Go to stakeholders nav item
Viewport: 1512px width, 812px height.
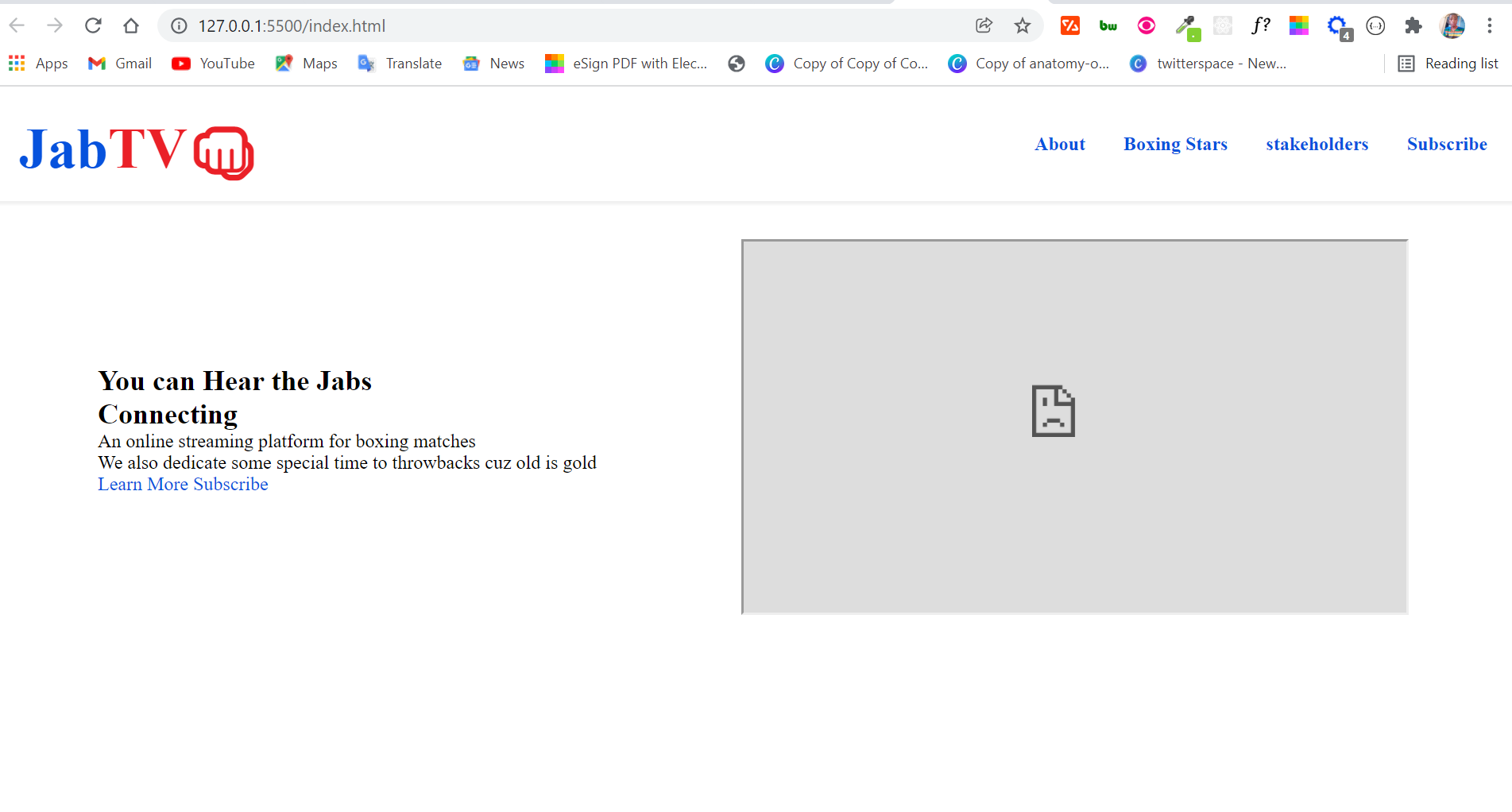(1317, 144)
